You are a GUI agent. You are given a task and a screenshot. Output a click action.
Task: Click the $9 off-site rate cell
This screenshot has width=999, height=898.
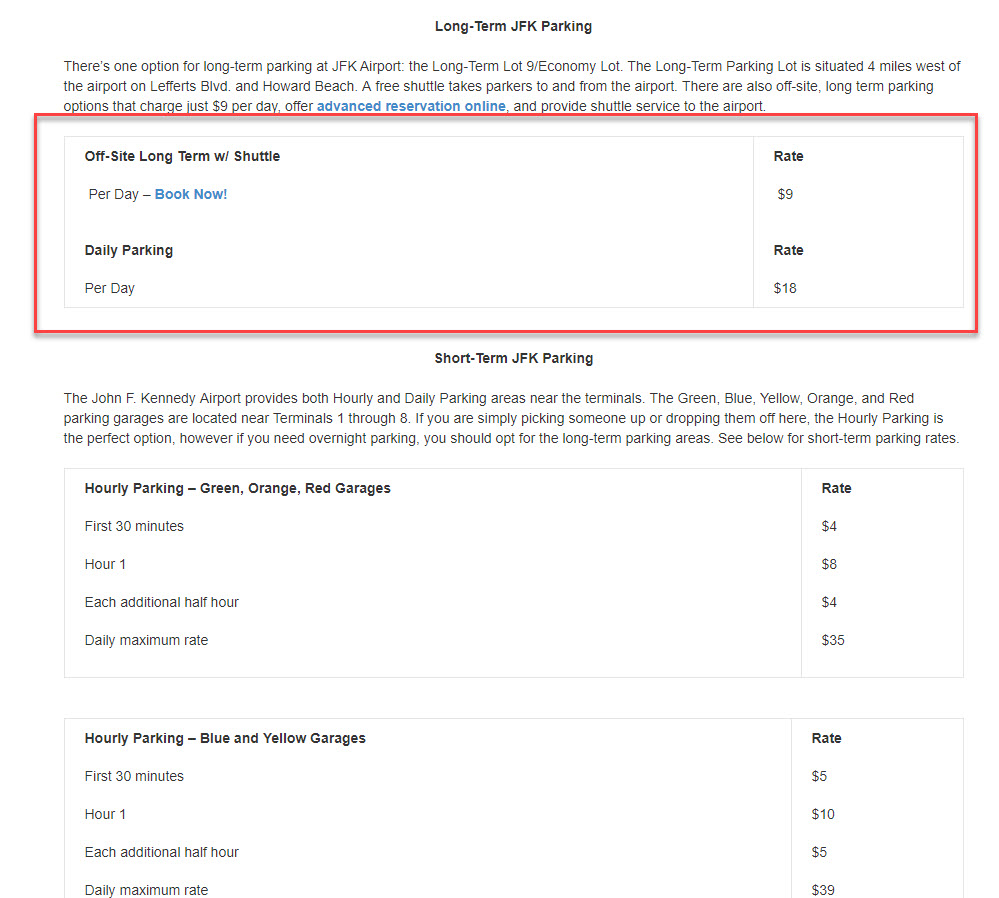pos(785,194)
